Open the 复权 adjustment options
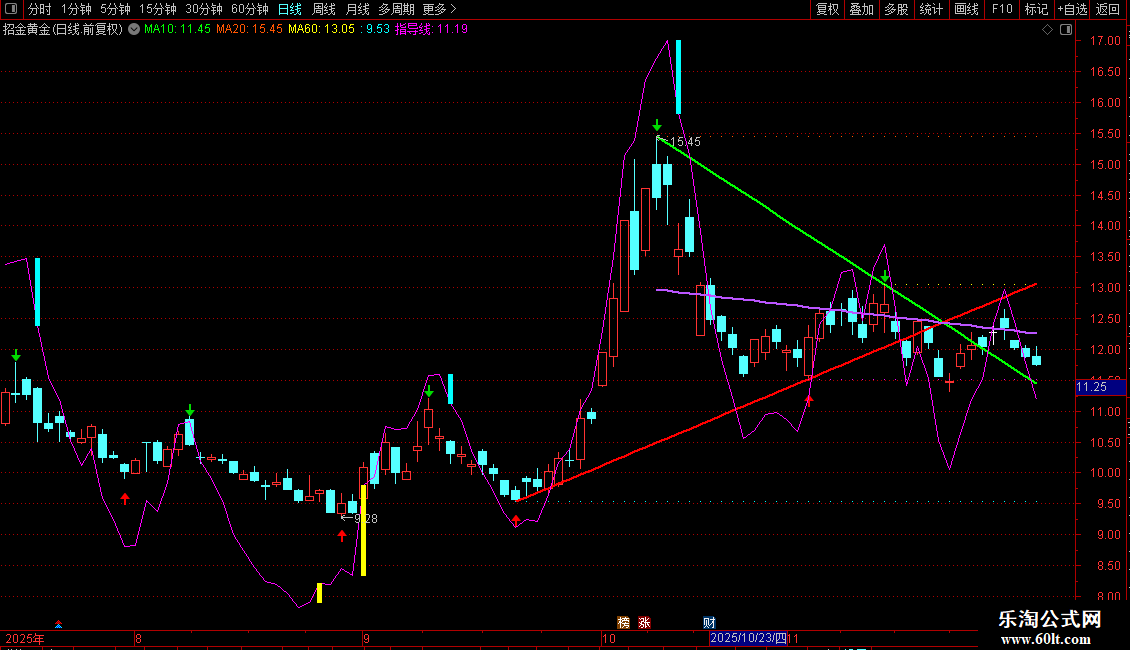This screenshot has height=650, width=1130. (x=827, y=9)
